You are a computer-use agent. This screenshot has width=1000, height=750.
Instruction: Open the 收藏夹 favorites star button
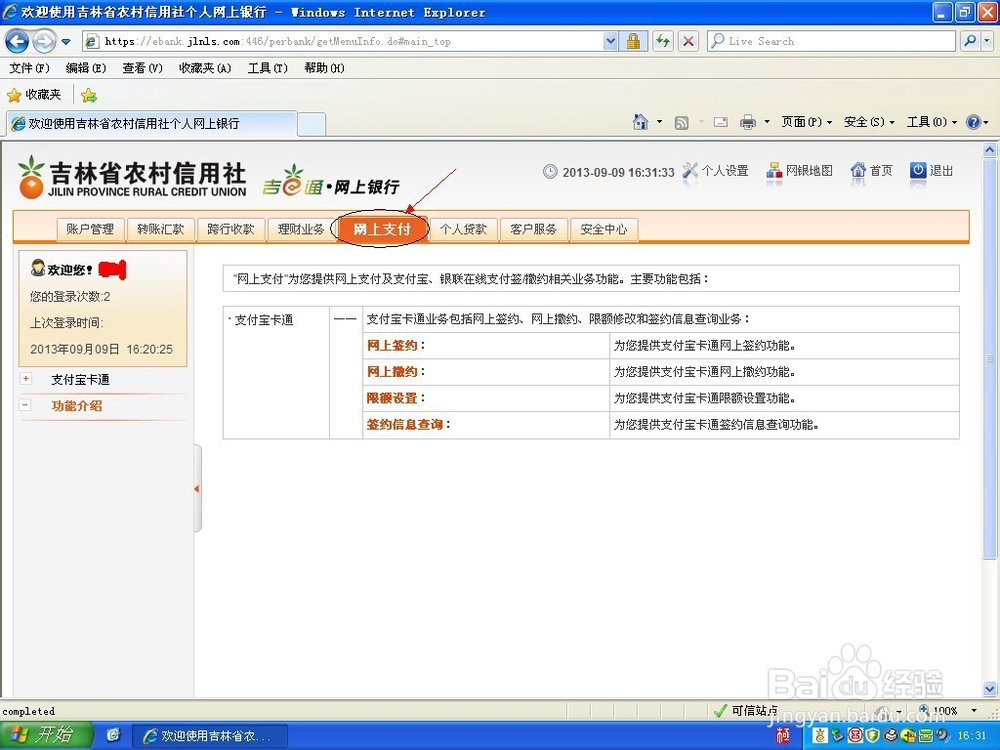click(x=34, y=95)
